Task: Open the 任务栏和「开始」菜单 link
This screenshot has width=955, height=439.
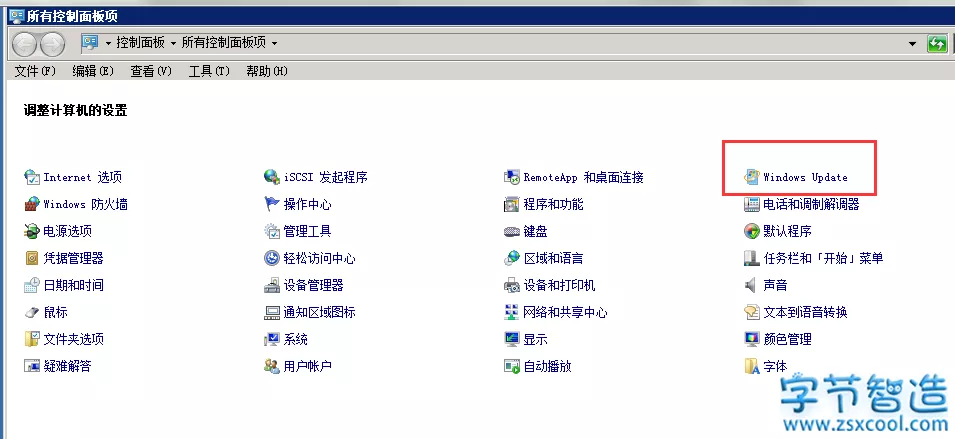Action: 823,258
